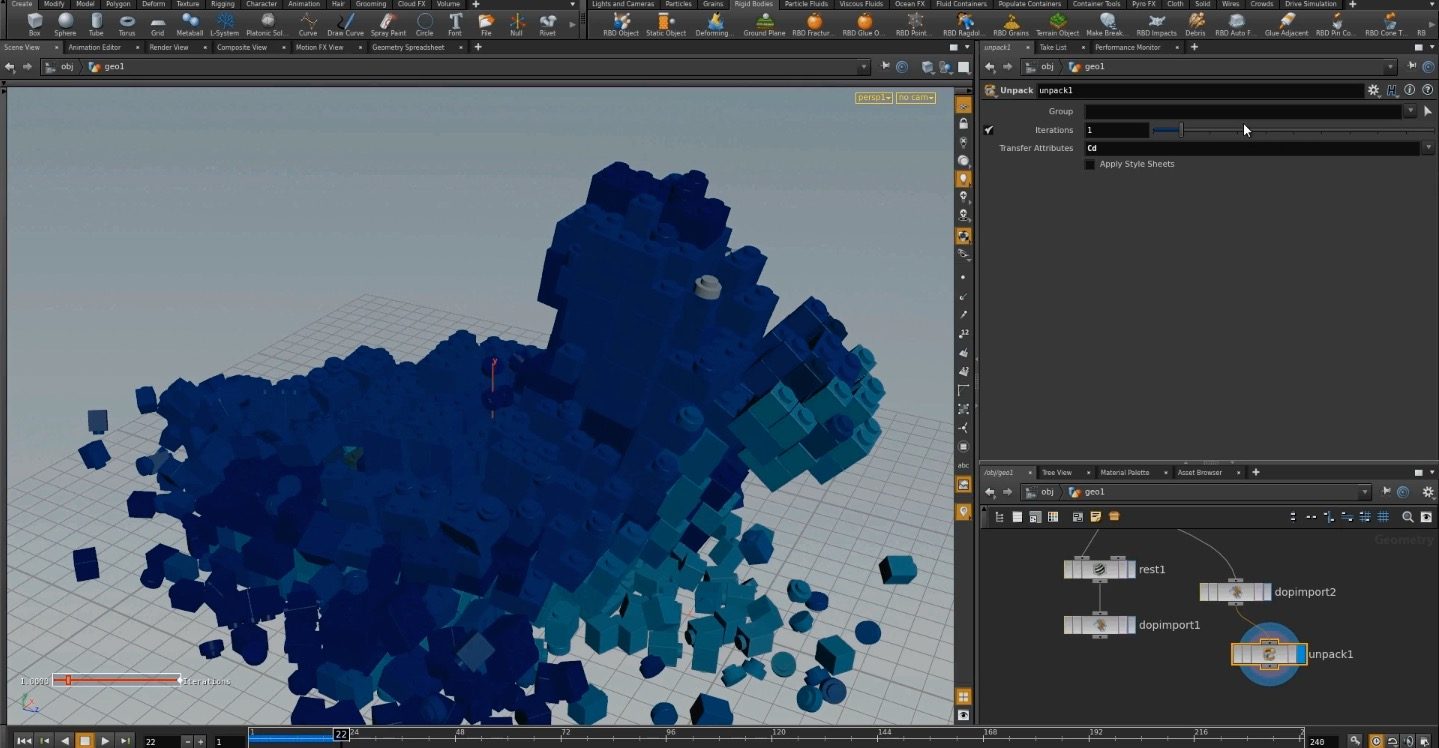This screenshot has width=1439, height=748.
Task: Toggle the Apply Style Sheets checkbox
Action: pos(1090,164)
